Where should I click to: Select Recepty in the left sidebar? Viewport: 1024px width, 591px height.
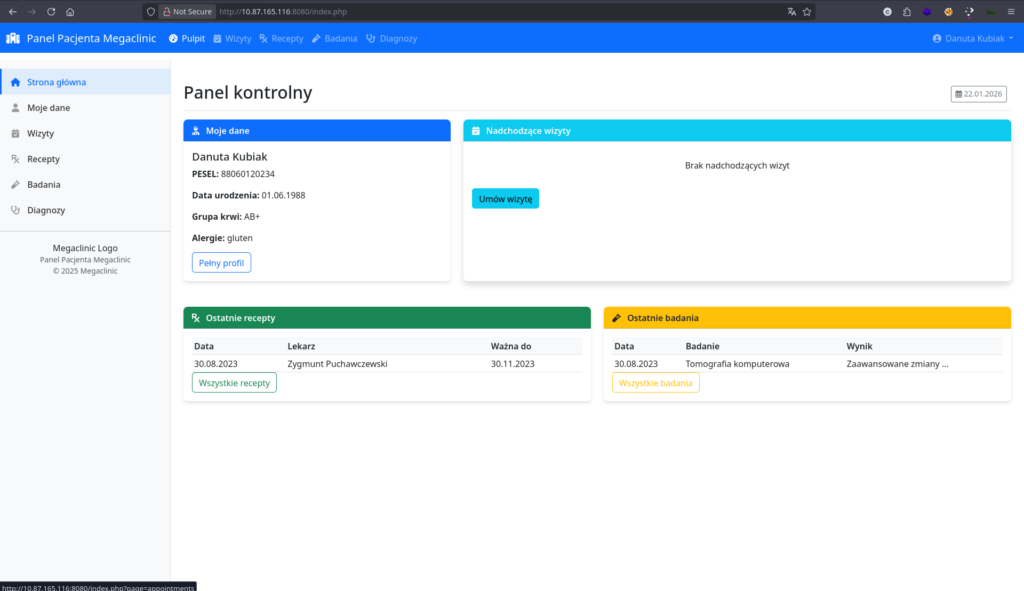point(43,159)
